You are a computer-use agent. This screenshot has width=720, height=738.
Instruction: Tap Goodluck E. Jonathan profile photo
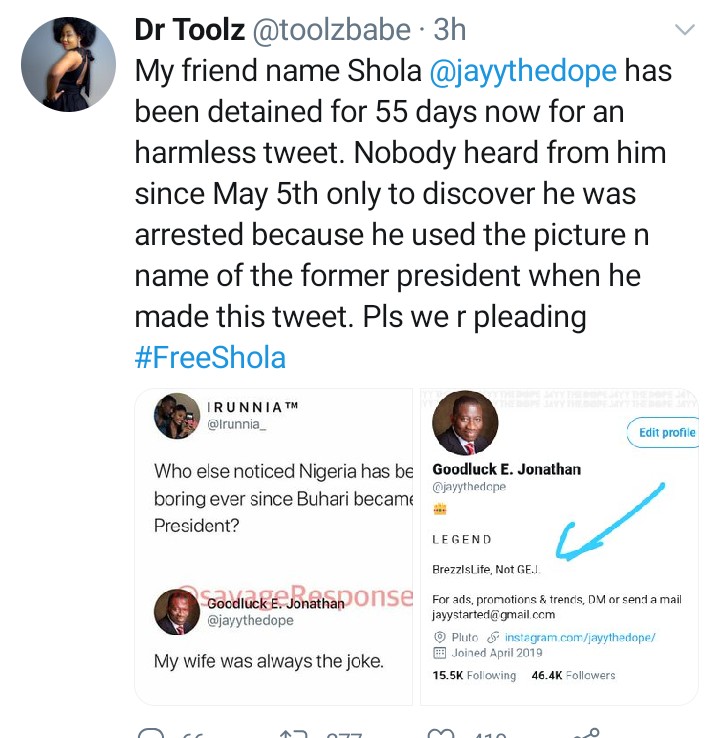coord(465,423)
